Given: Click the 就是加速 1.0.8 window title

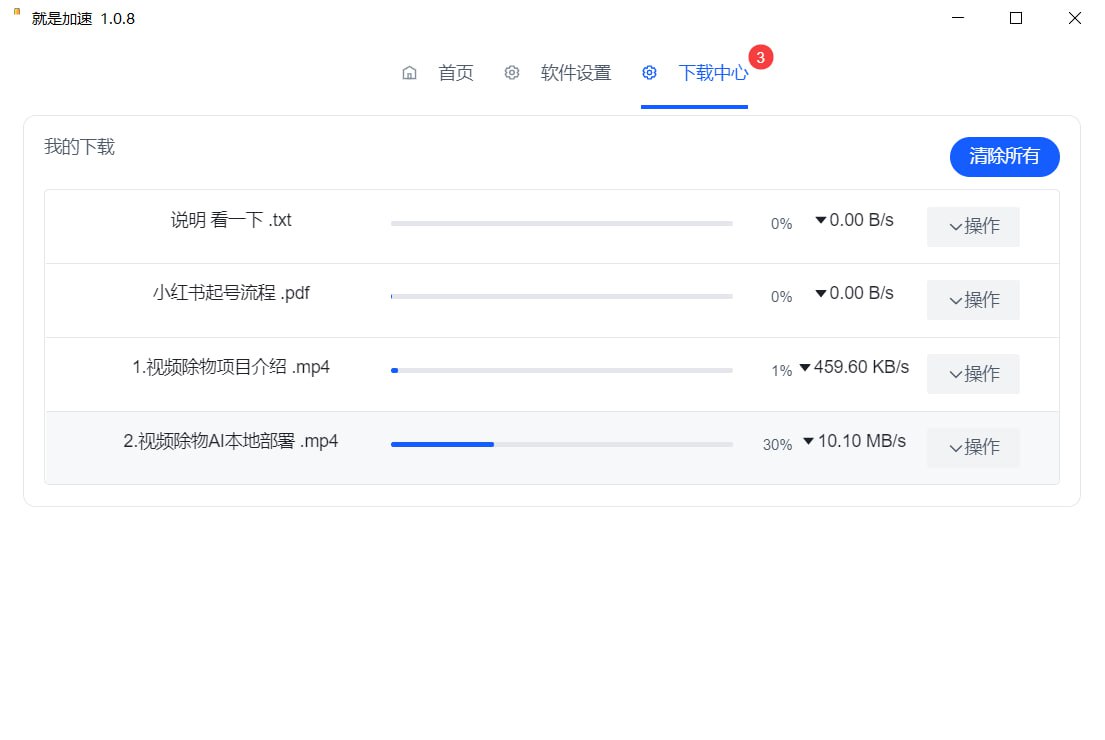Looking at the screenshot, I should (x=83, y=19).
